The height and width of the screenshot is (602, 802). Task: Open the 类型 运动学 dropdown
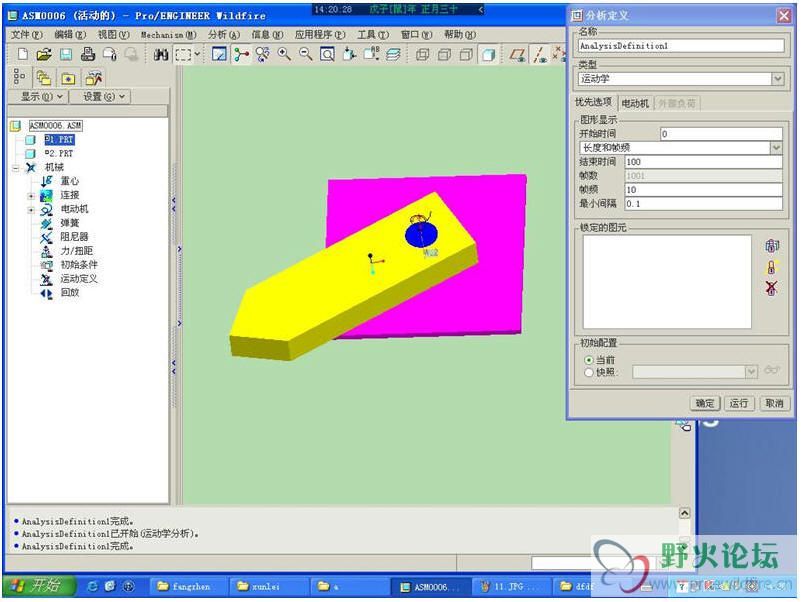(777, 79)
